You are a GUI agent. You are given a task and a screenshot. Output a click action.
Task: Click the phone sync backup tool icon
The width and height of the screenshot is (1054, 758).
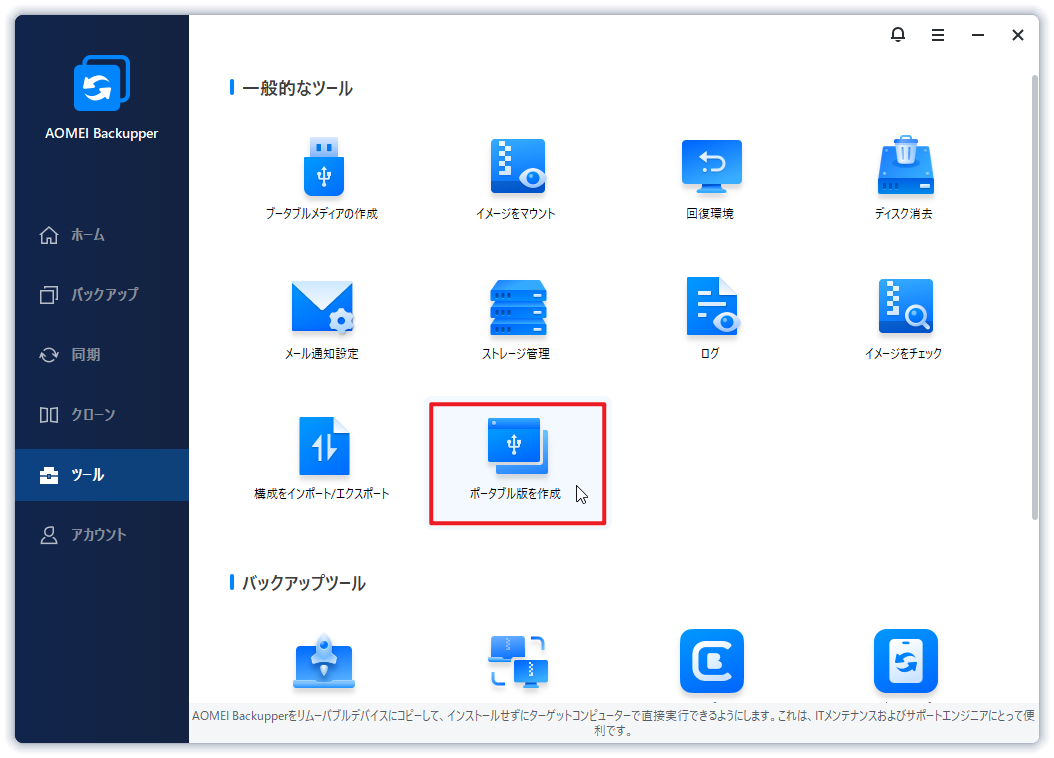pos(905,661)
